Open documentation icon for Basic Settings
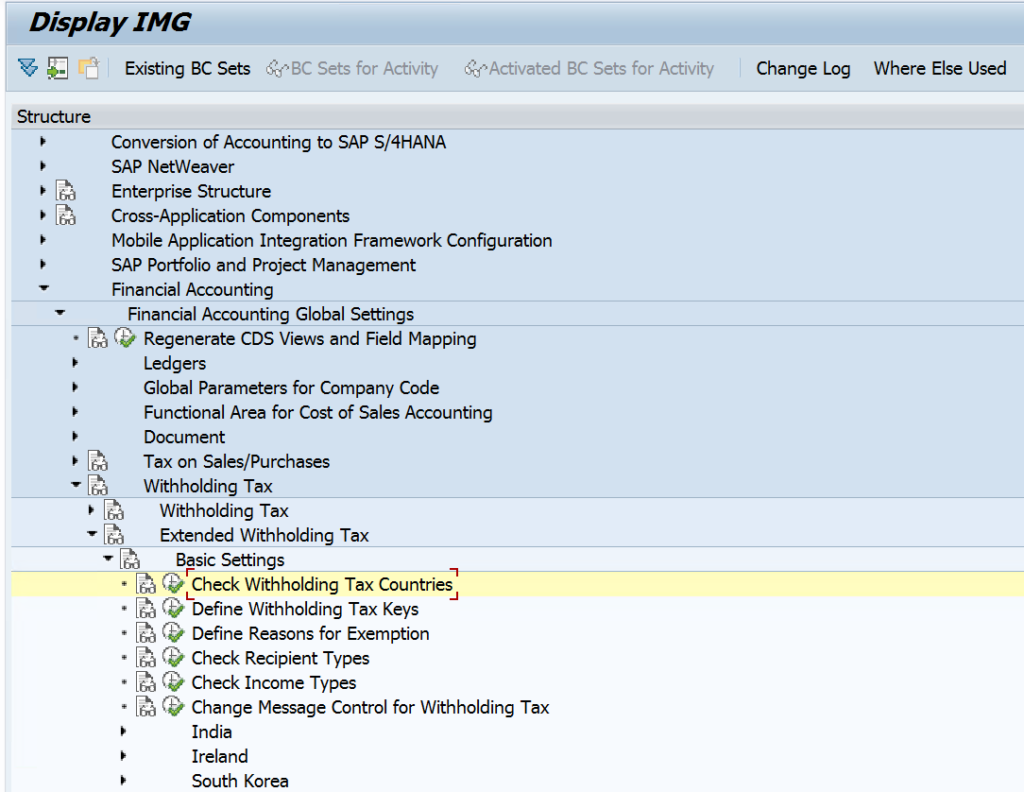Screen dimensions: 1024x792 point(130,560)
